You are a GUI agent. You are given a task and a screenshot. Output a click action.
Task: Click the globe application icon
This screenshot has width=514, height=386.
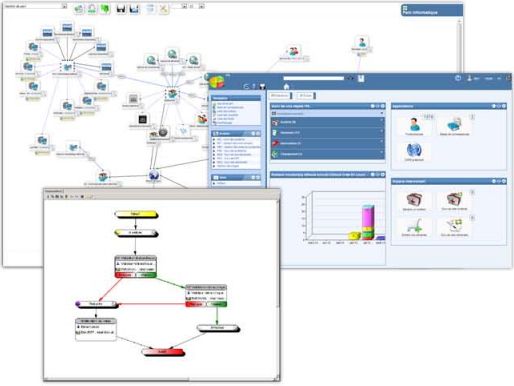tap(414, 150)
